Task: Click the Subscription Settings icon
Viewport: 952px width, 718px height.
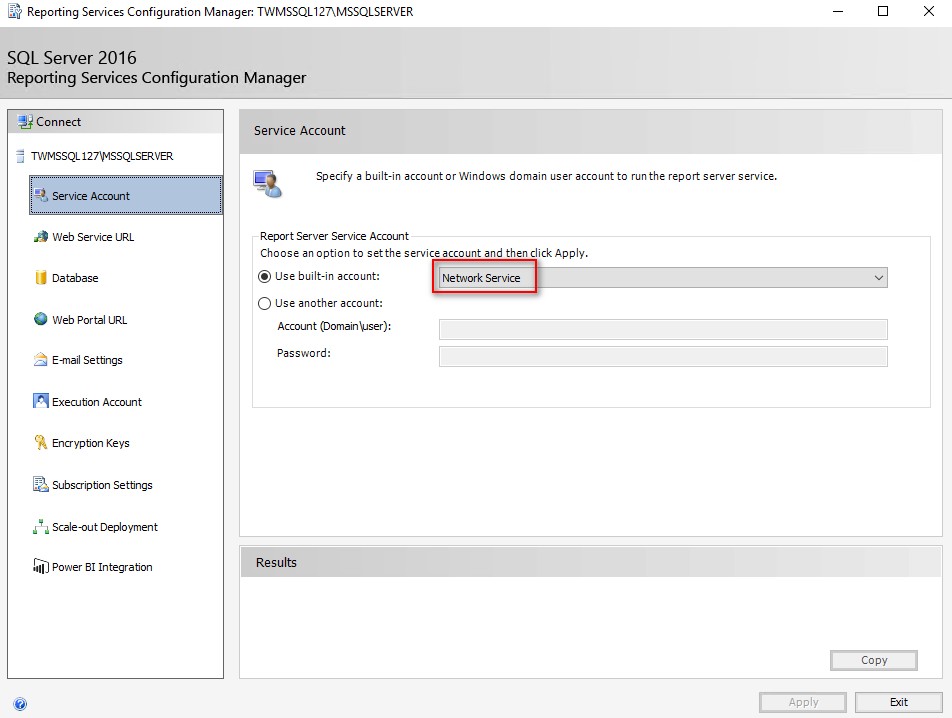Action: (x=41, y=484)
